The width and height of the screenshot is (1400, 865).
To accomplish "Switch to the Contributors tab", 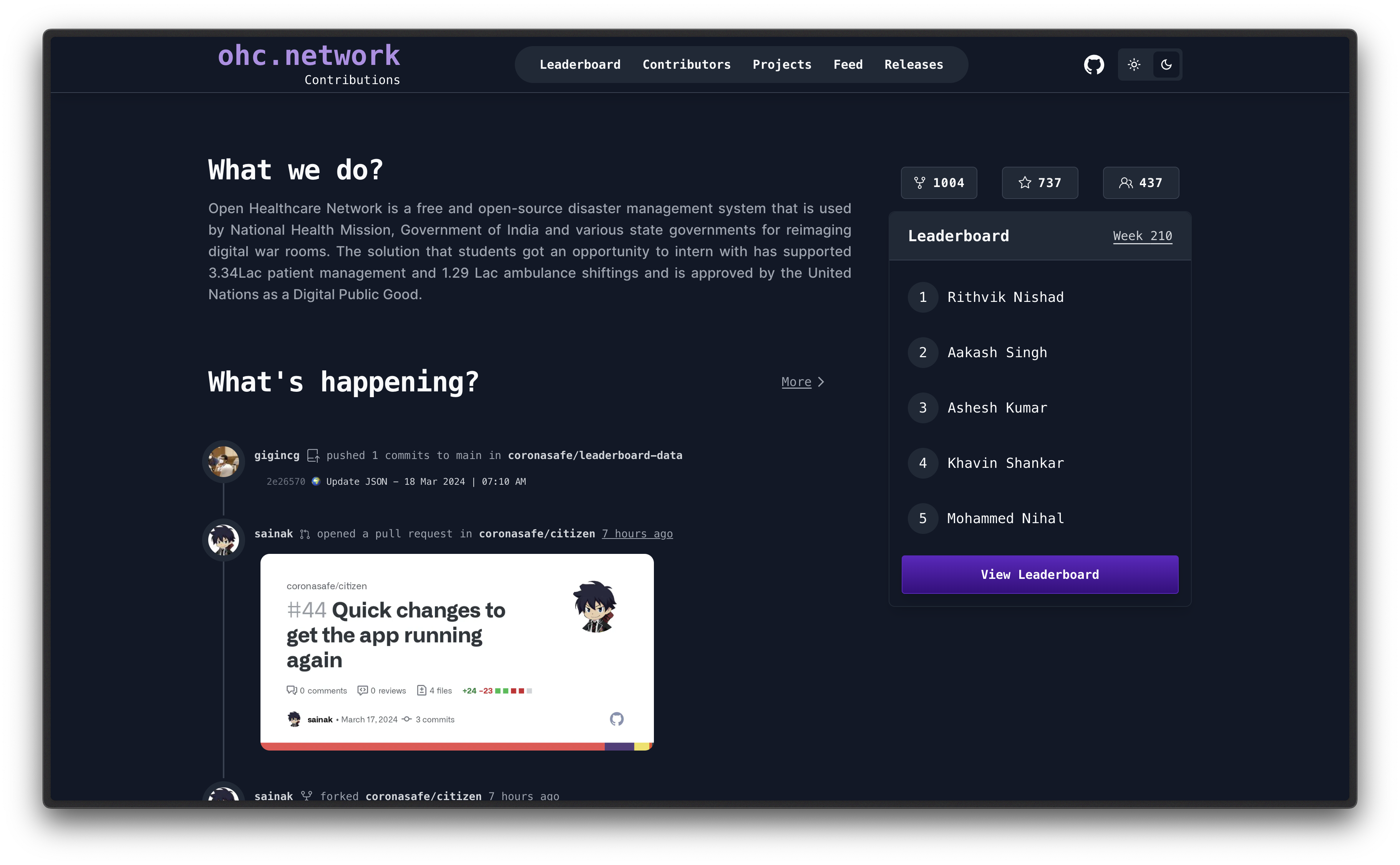I will coord(687,64).
